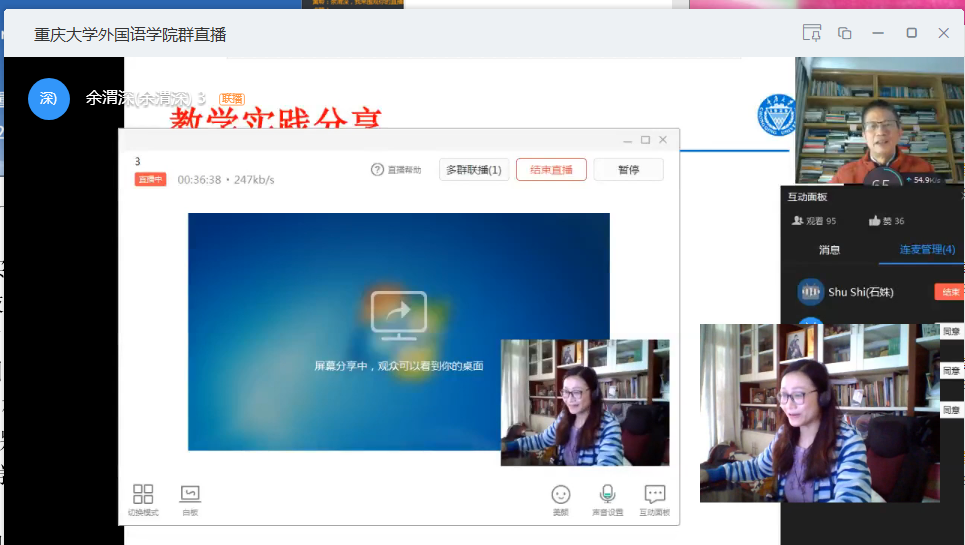The image size is (965, 545).
Task: Maximize the inner live broadcast window
Action: (645, 140)
